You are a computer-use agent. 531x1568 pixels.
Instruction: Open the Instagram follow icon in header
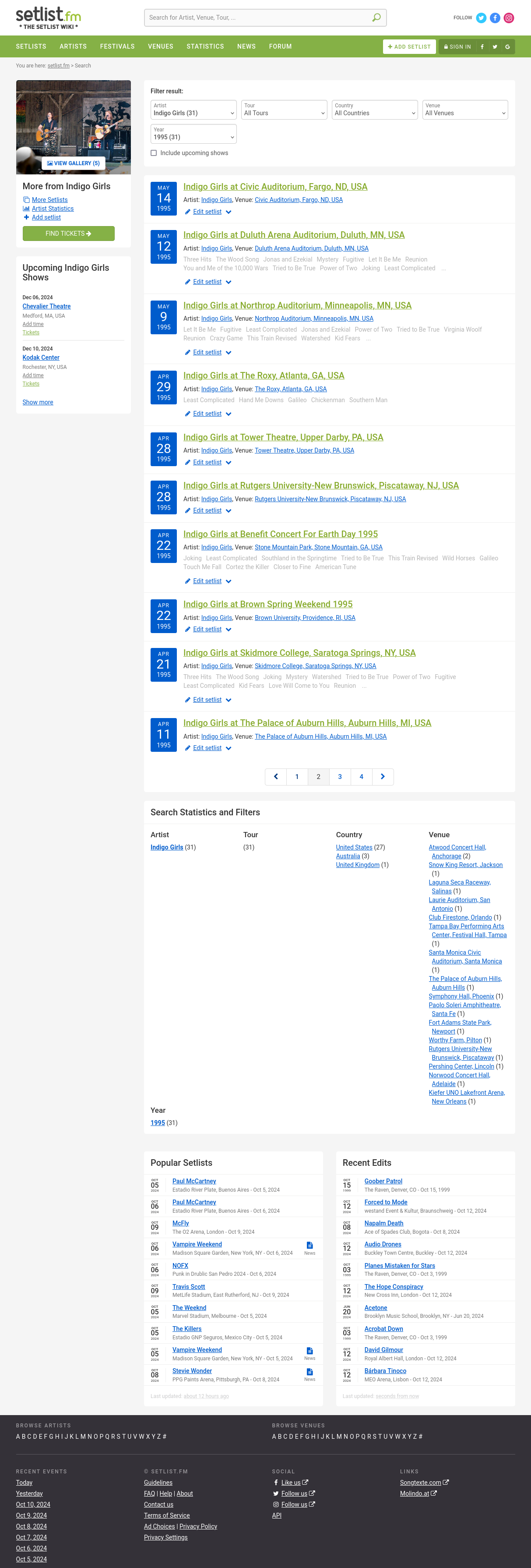[509, 18]
